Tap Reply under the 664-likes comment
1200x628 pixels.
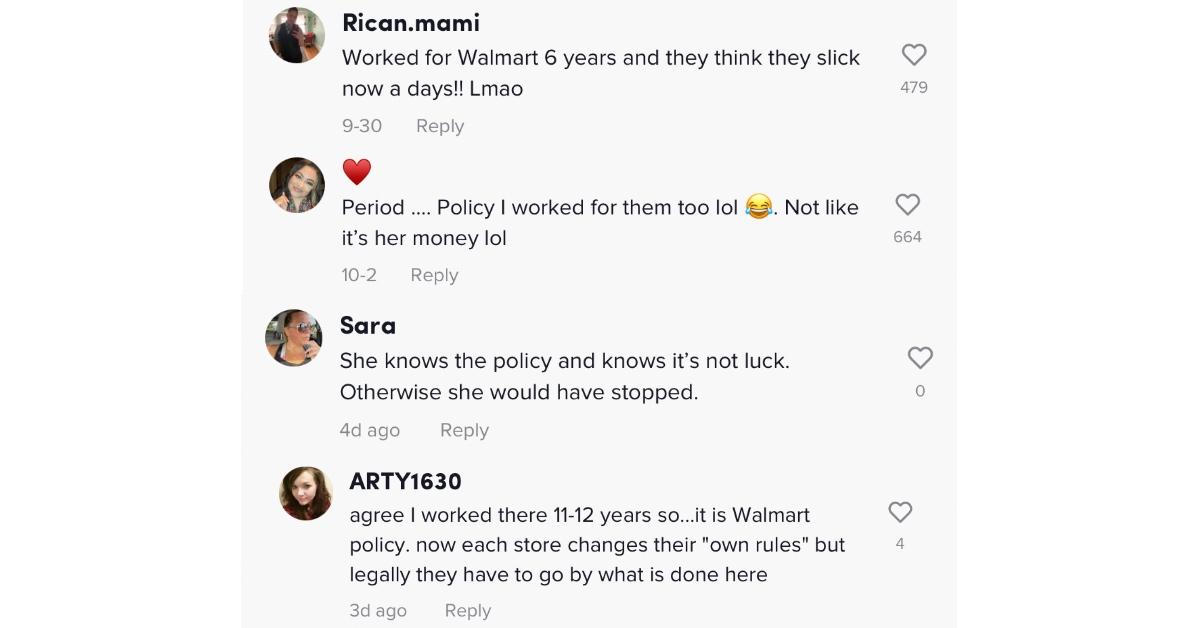(434, 275)
